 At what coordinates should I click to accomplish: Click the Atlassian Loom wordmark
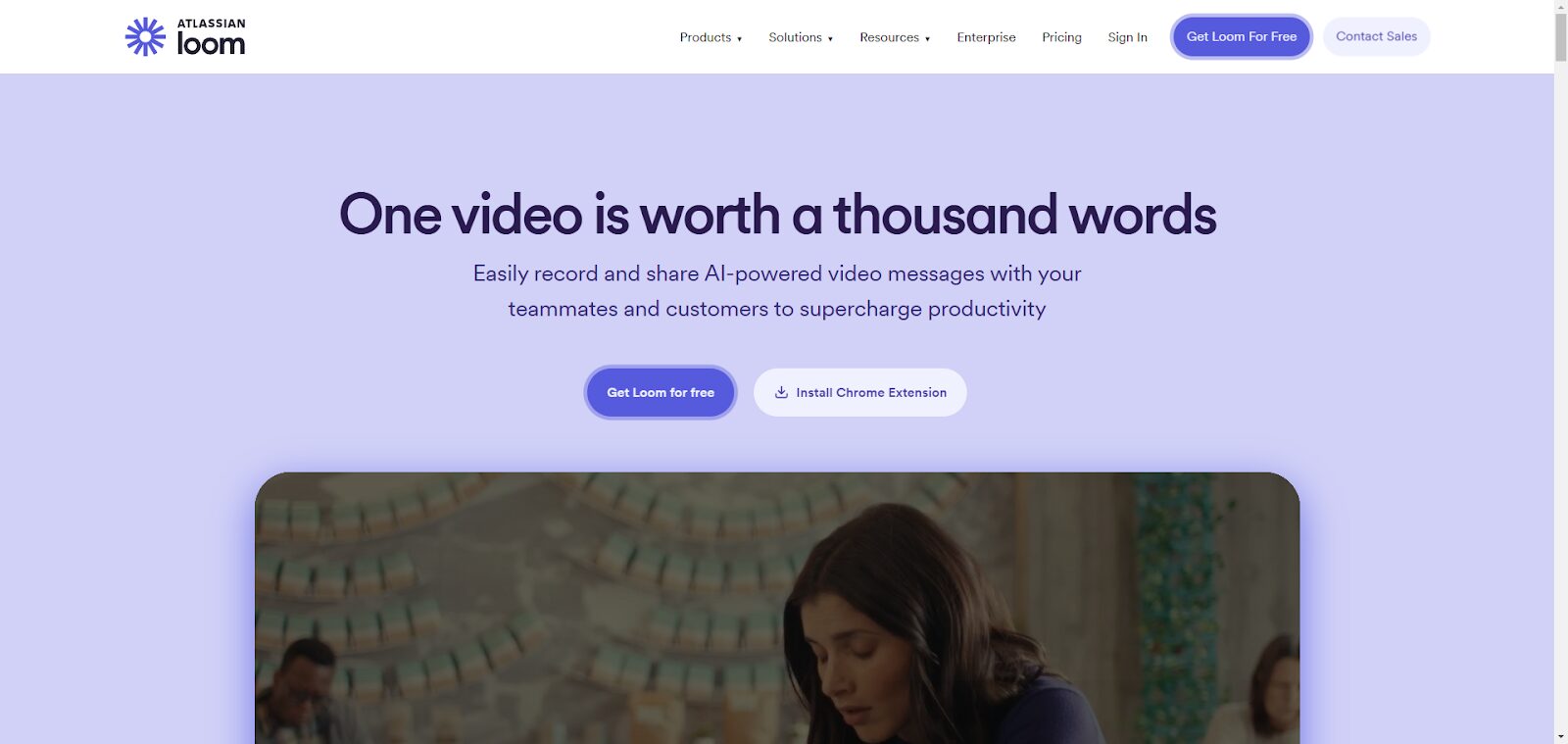211,37
